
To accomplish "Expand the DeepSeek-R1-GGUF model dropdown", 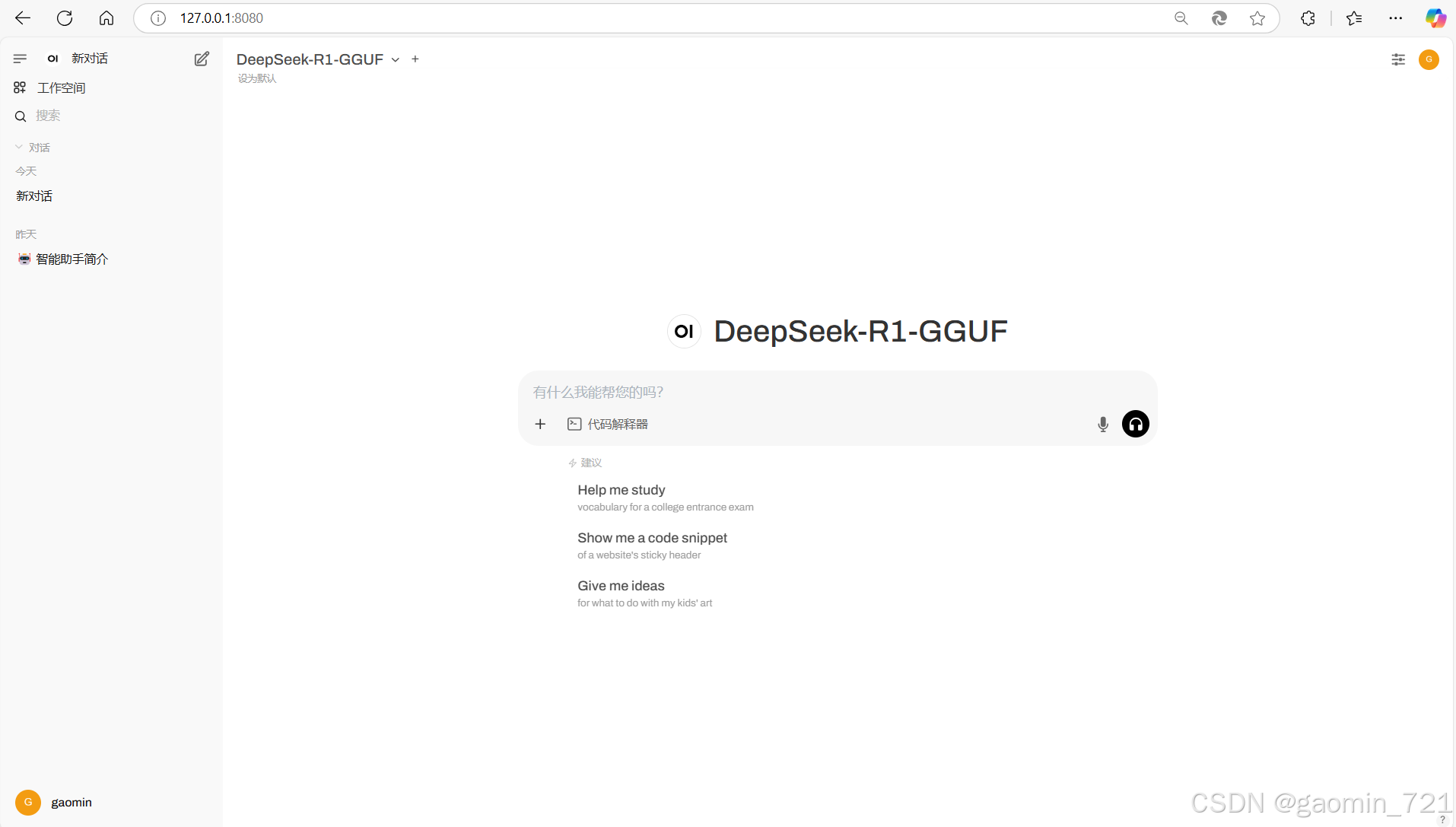I will [x=318, y=59].
